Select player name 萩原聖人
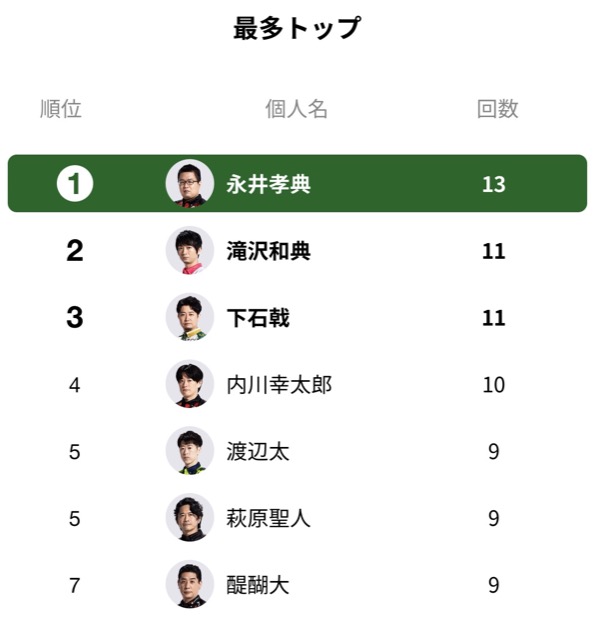The height and width of the screenshot is (640, 602). click(268, 519)
